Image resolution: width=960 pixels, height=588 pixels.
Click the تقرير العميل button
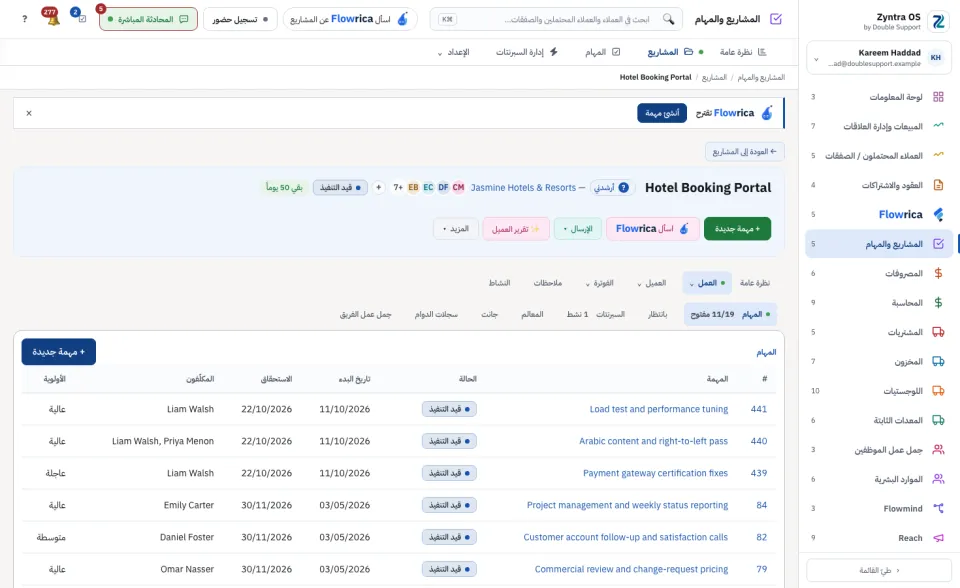tap(516, 228)
